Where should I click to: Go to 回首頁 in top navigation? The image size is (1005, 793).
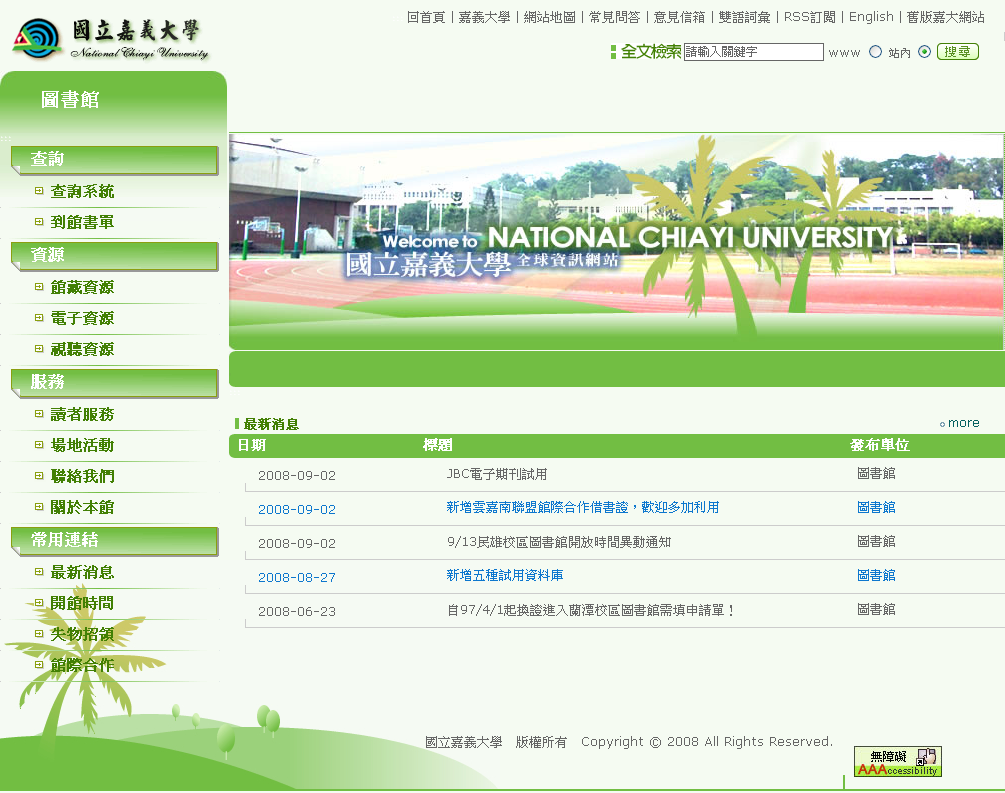[426, 17]
